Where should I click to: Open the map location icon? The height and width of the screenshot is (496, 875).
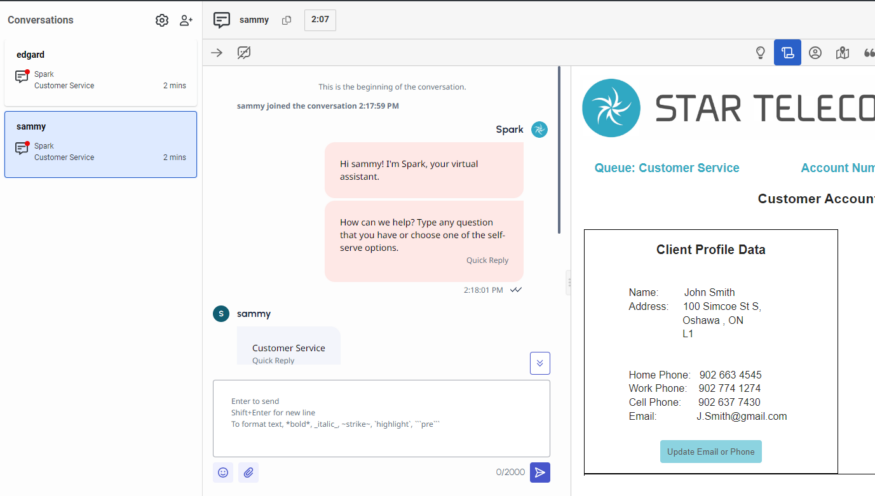tap(843, 52)
